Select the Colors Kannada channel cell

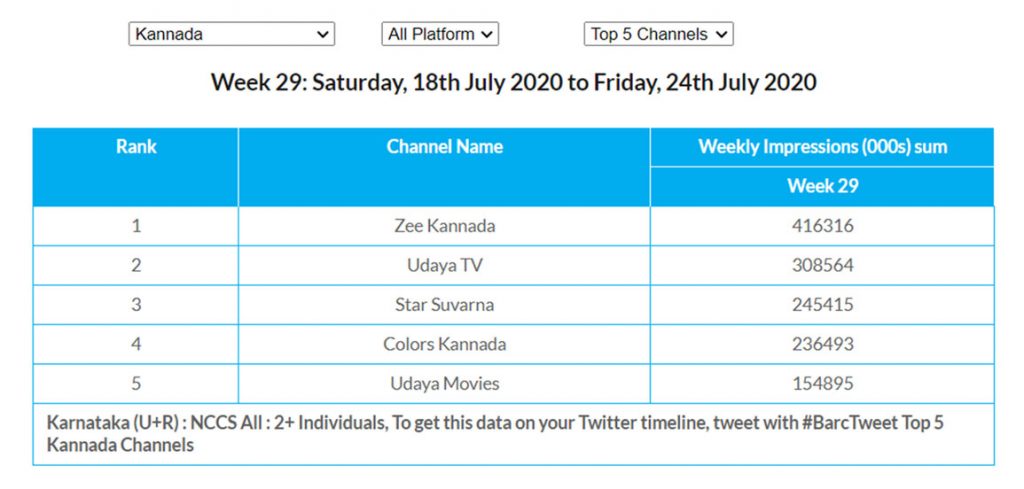[x=444, y=344]
